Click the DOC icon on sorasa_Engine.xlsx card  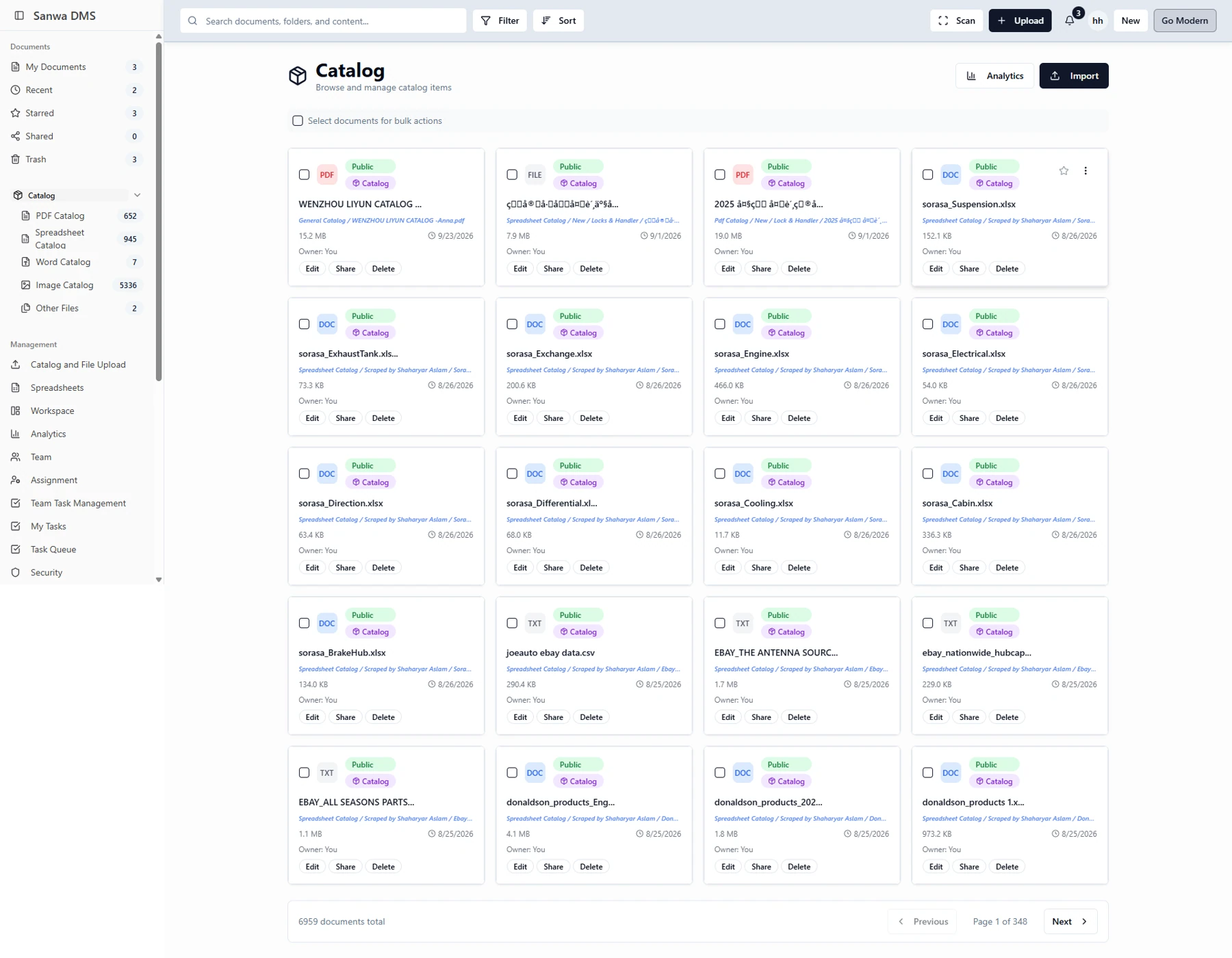(x=743, y=324)
